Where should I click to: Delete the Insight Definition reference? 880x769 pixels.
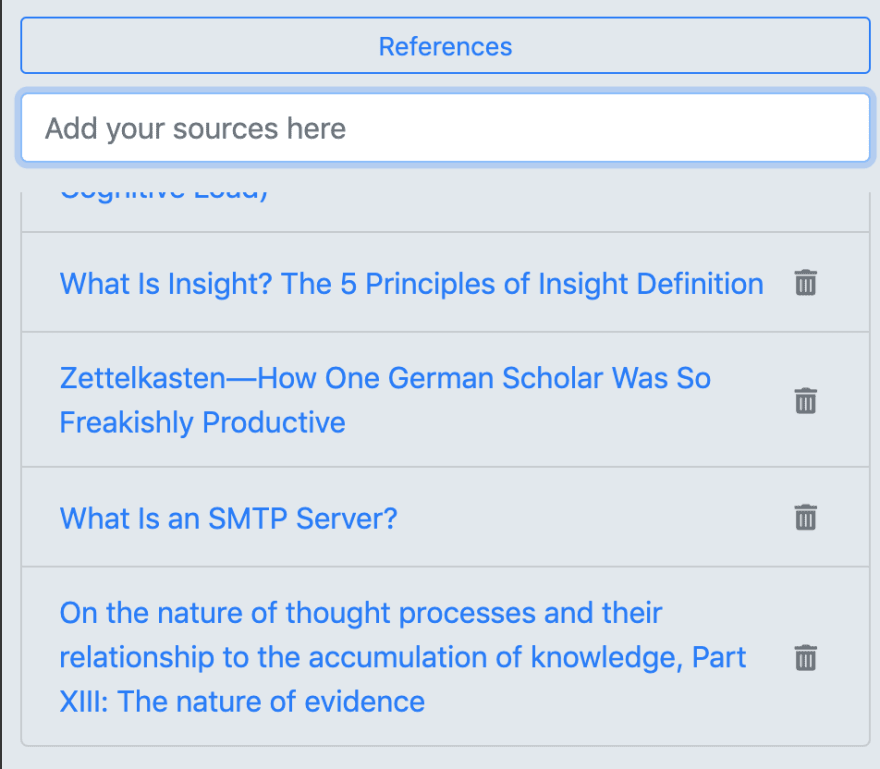(805, 282)
